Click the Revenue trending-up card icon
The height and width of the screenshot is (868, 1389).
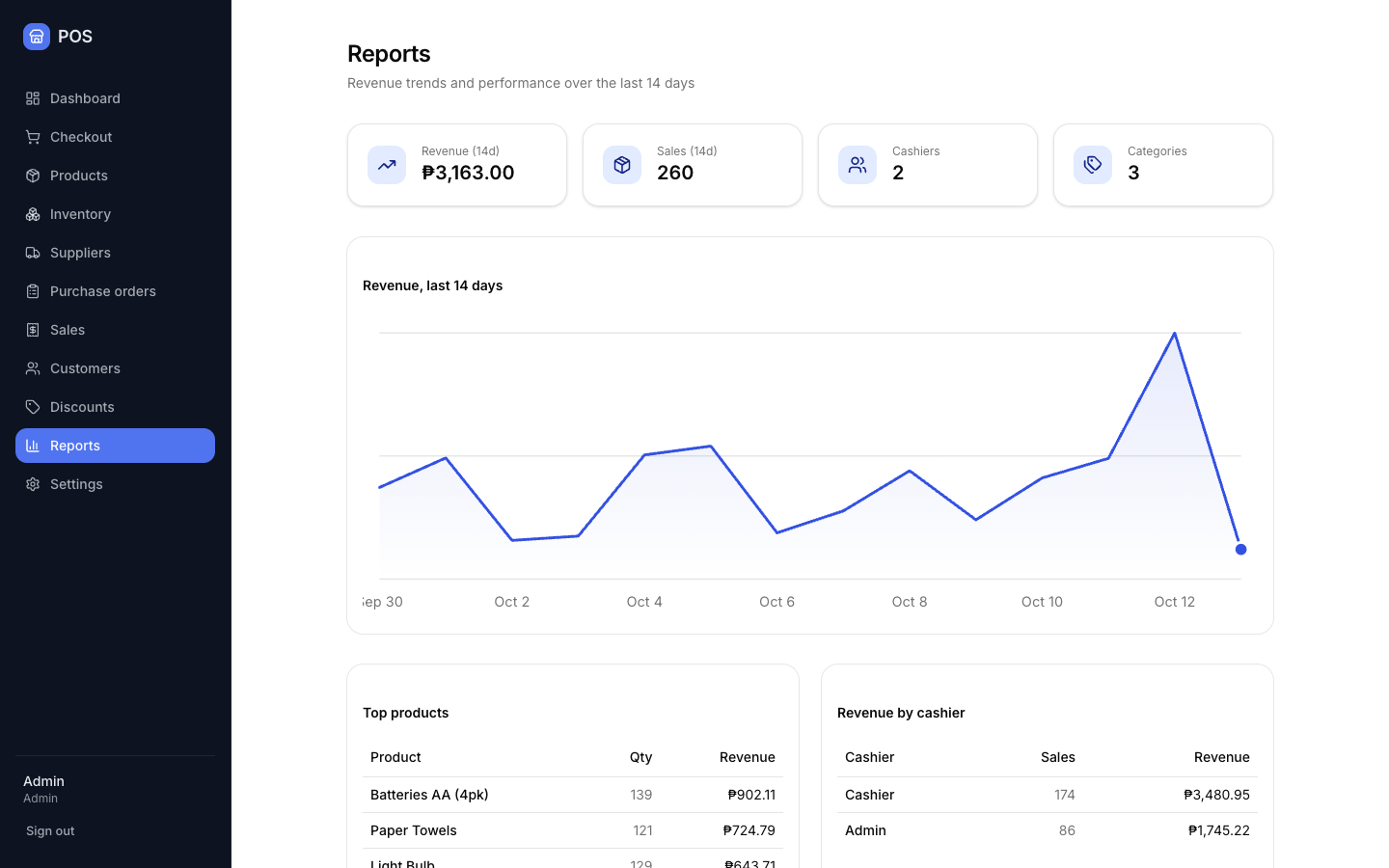pos(387,165)
